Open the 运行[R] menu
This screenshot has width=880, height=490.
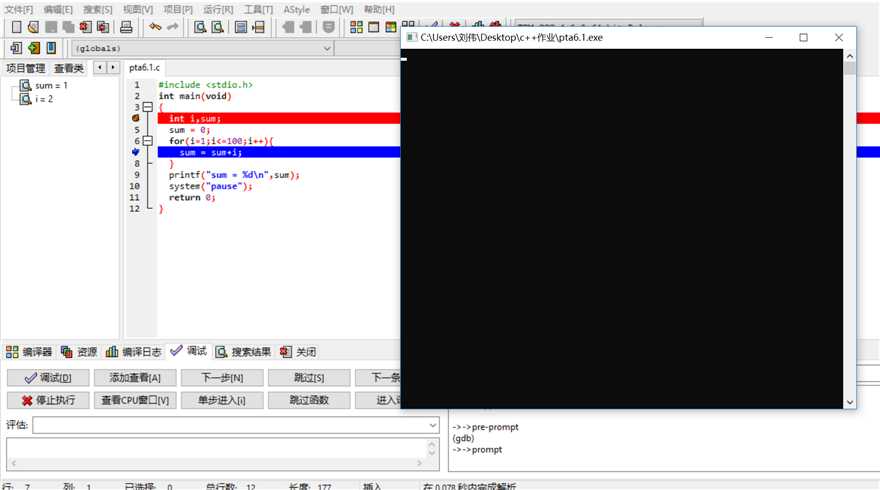(x=218, y=10)
